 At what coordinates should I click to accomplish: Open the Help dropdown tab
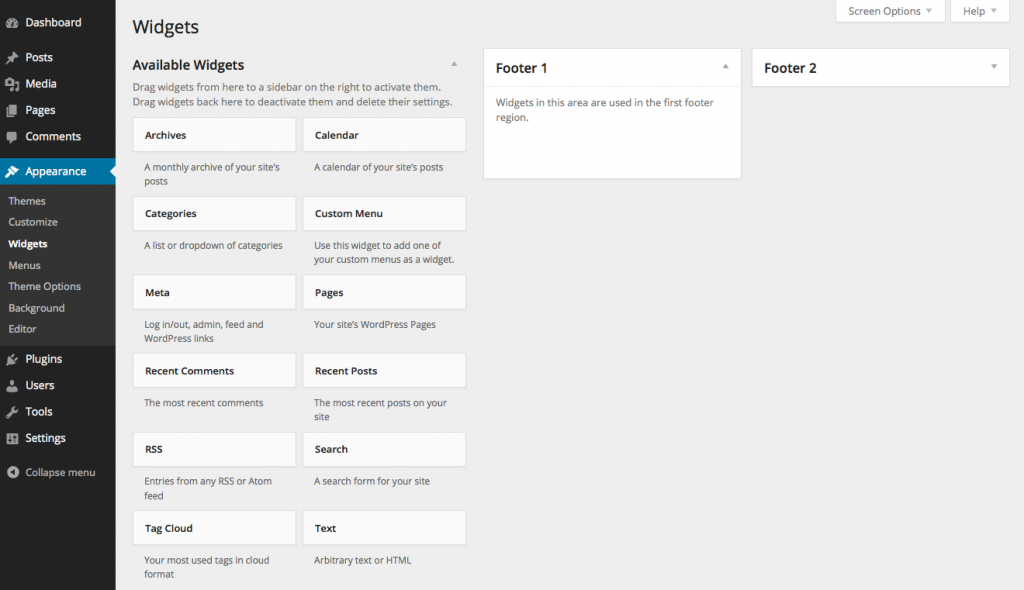tap(980, 11)
